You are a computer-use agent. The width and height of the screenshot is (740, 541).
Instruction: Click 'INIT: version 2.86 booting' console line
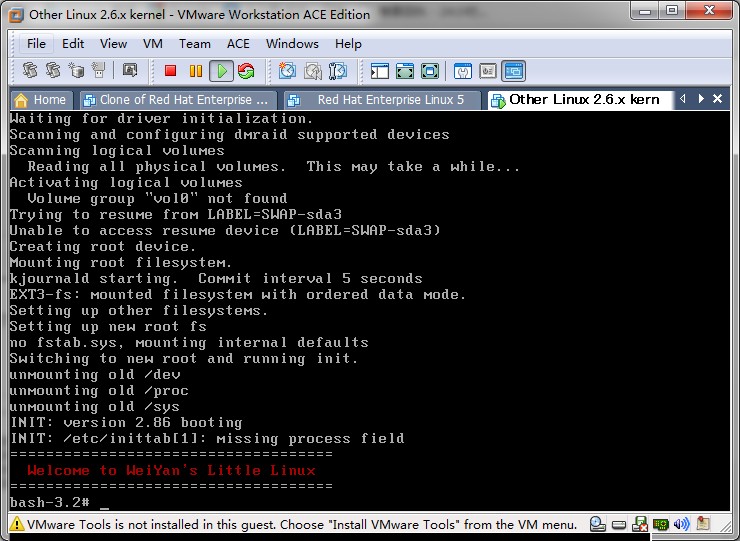pos(126,423)
